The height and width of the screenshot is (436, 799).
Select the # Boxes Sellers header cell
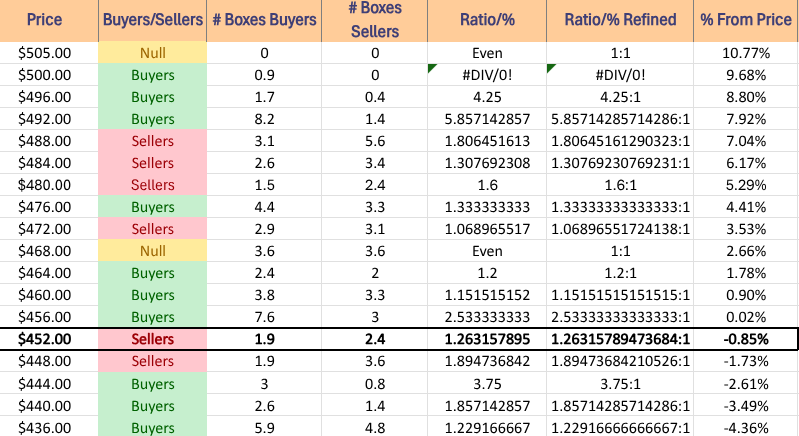click(375, 20)
